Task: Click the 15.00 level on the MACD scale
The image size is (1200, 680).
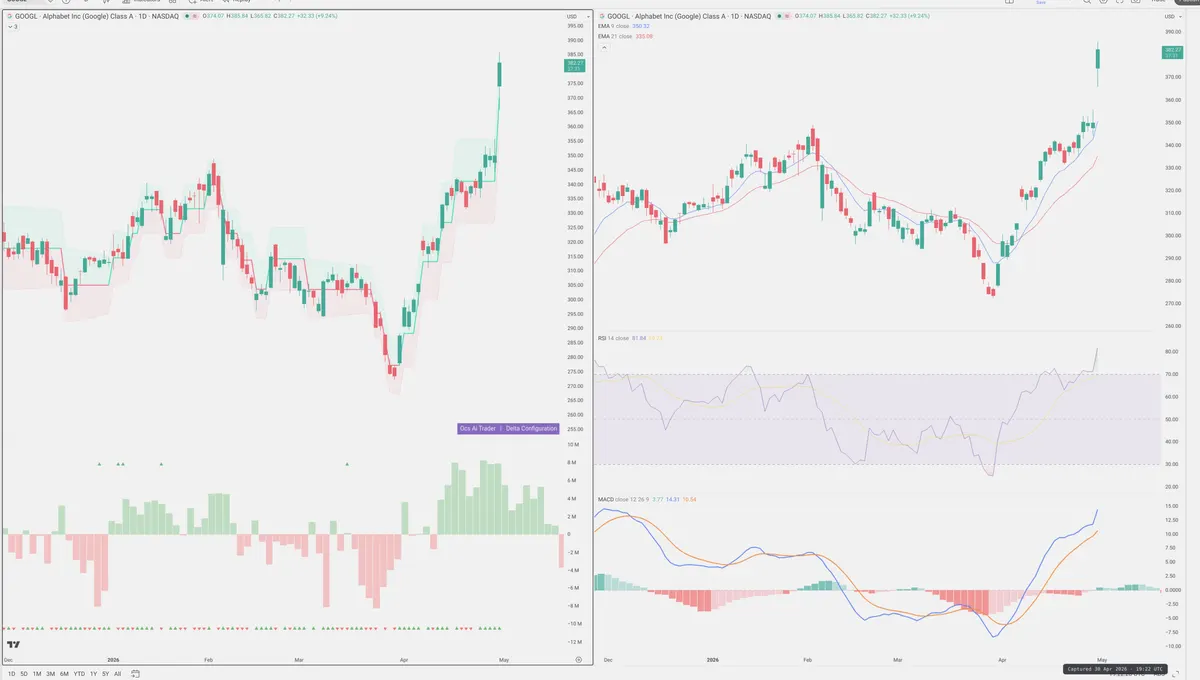Action: [x=1173, y=505]
